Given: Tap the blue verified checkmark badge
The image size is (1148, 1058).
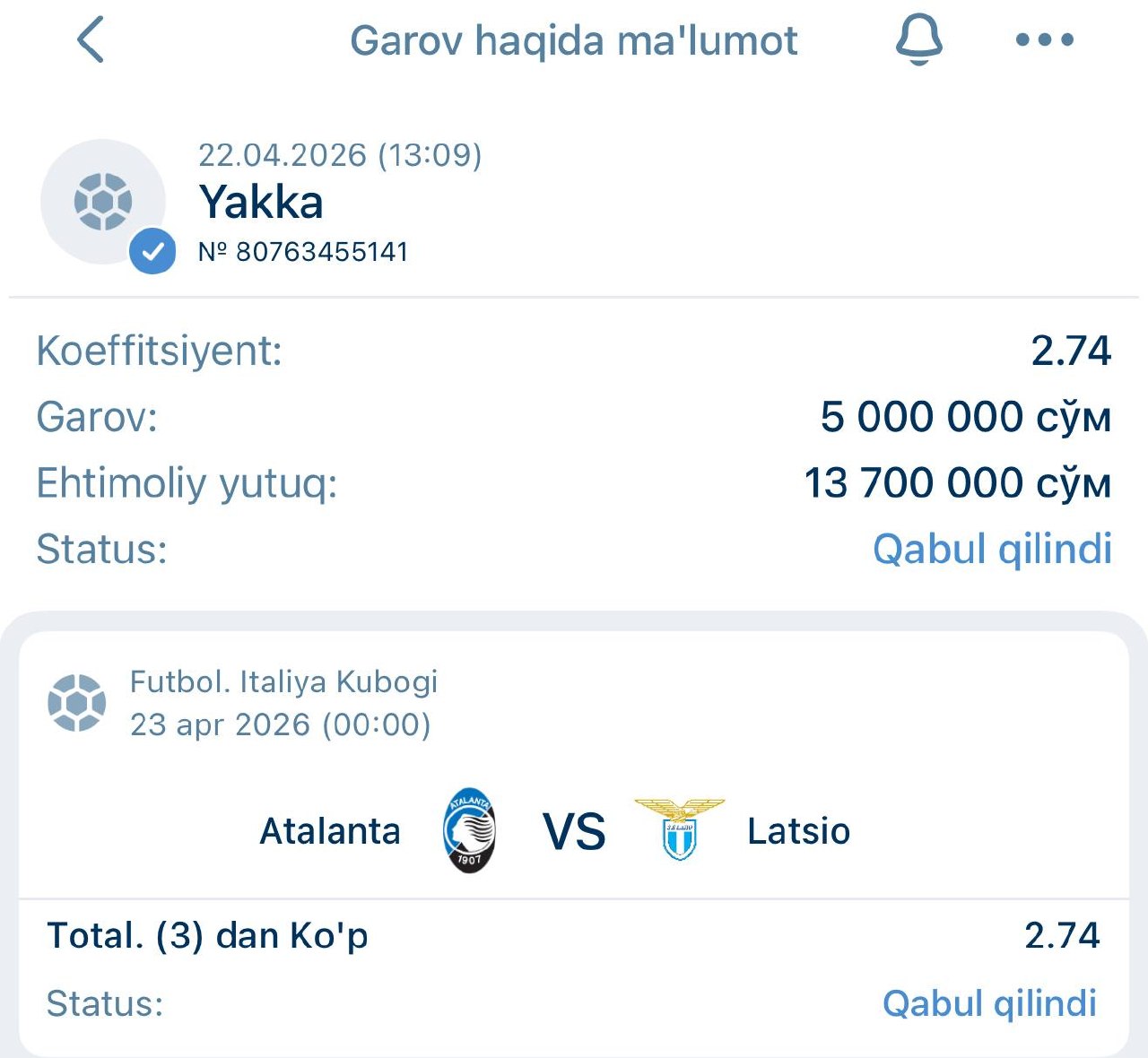Looking at the screenshot, I should 152,251.
